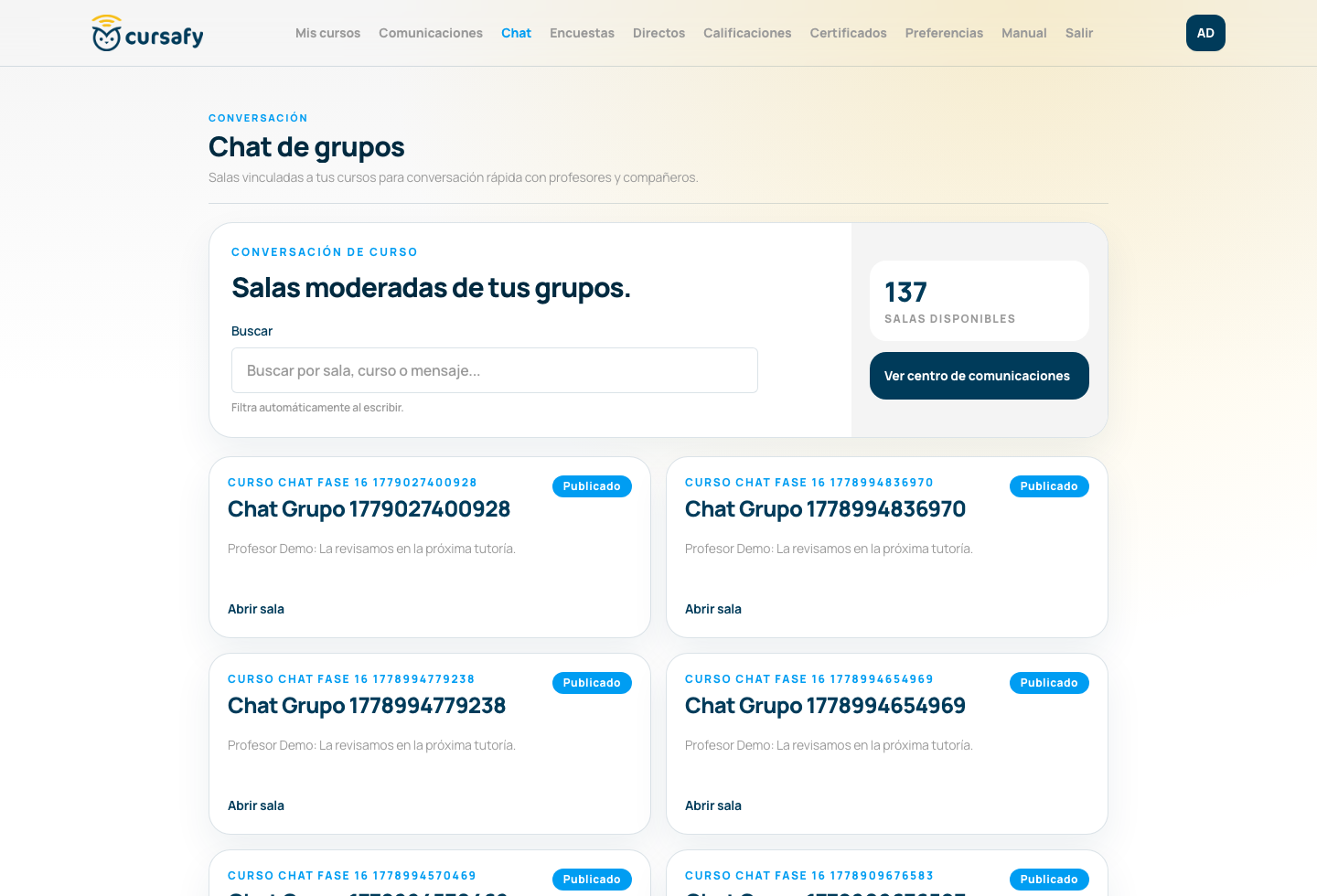Click Publicado badge on Chat Grupo 1779027400928
This screenshot has height=896, width=1317.
[592, 486]
